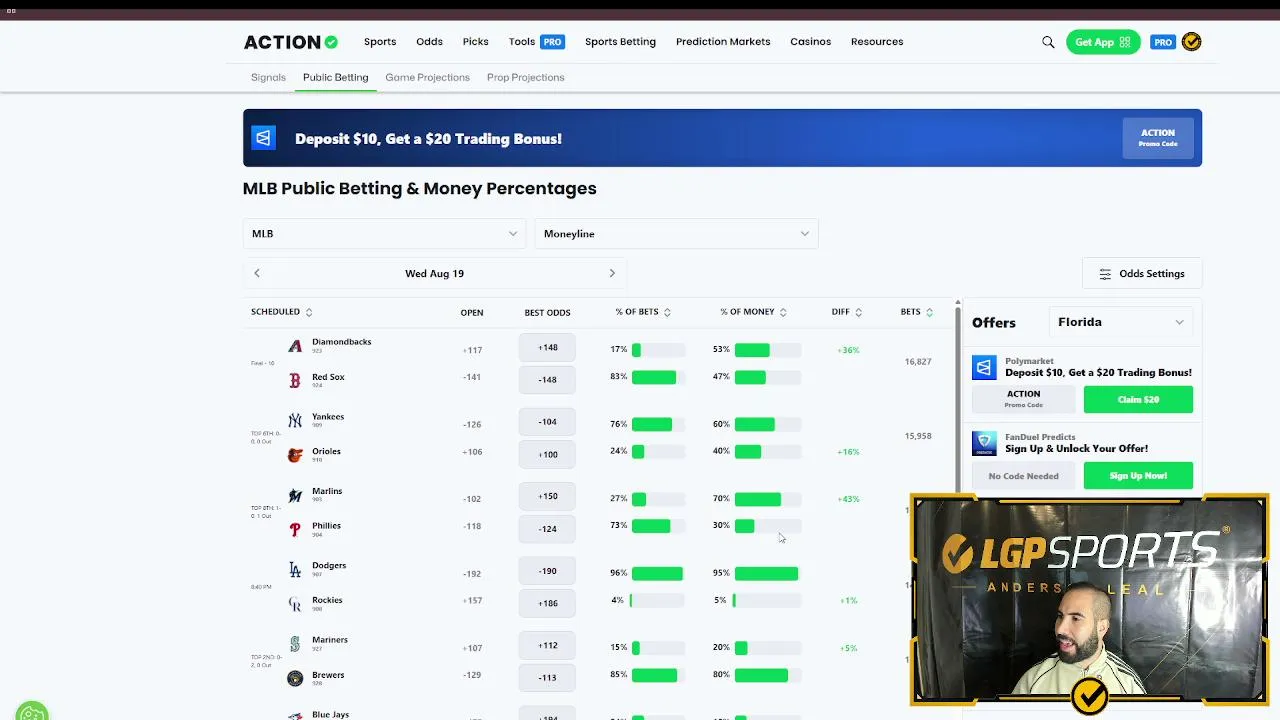The width and height of the screenshot is (1280, 720).
Task: Select Marlins +150 best odds
Action: pyautogui.click(x=547, y=497)
